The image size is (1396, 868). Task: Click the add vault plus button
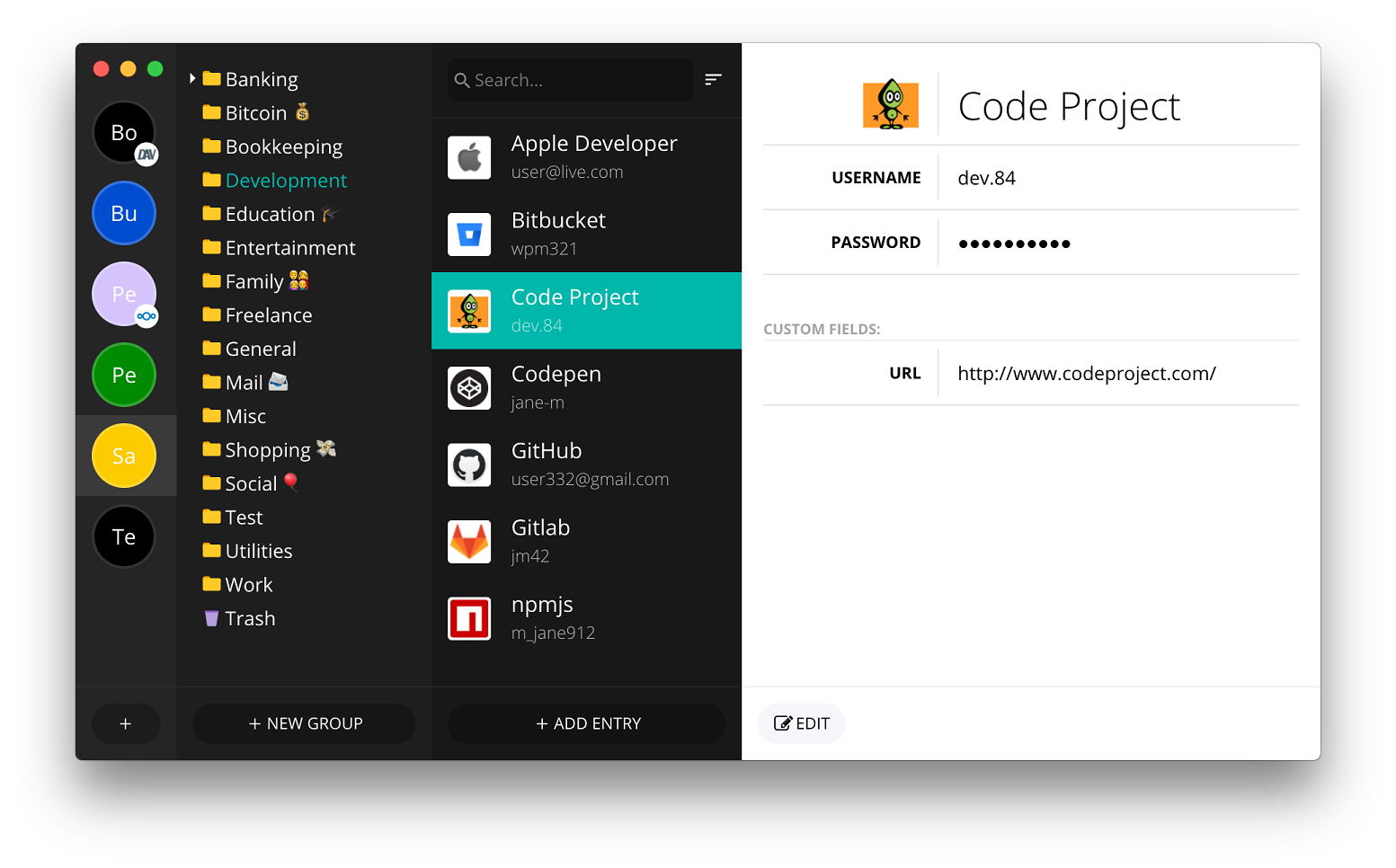point(126,723)
